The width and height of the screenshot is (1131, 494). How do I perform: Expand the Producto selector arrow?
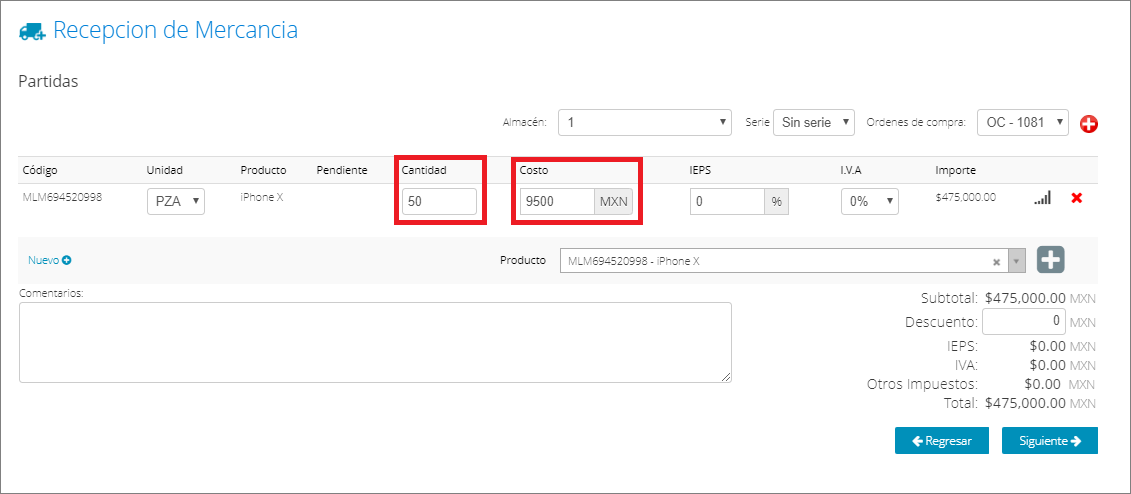point(1016,261)
